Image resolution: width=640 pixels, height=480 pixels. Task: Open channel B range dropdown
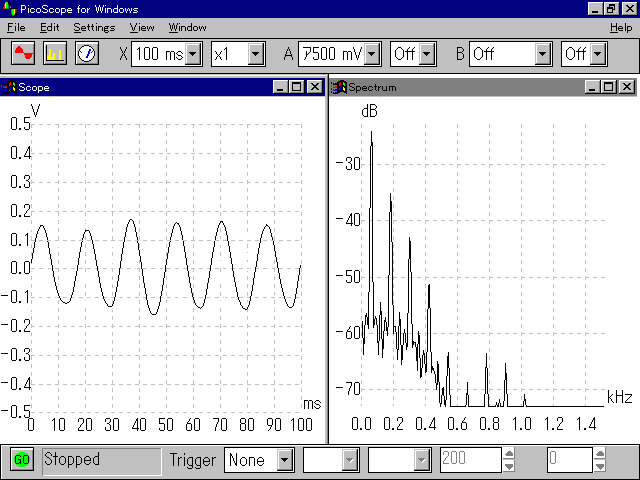point(543,53)
